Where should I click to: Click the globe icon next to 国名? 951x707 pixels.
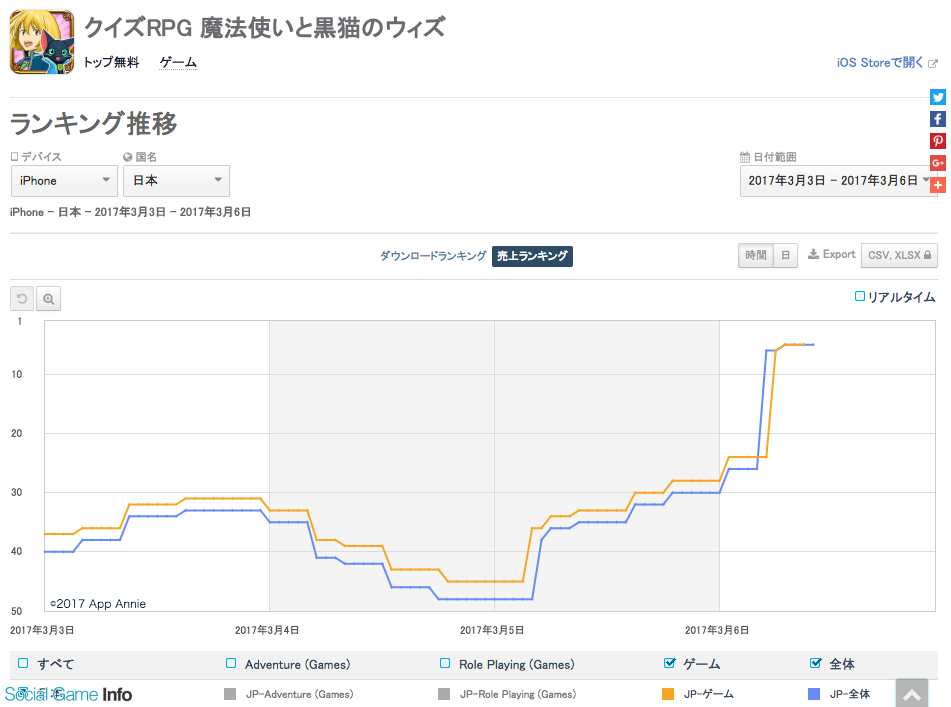tap(127, 157)
